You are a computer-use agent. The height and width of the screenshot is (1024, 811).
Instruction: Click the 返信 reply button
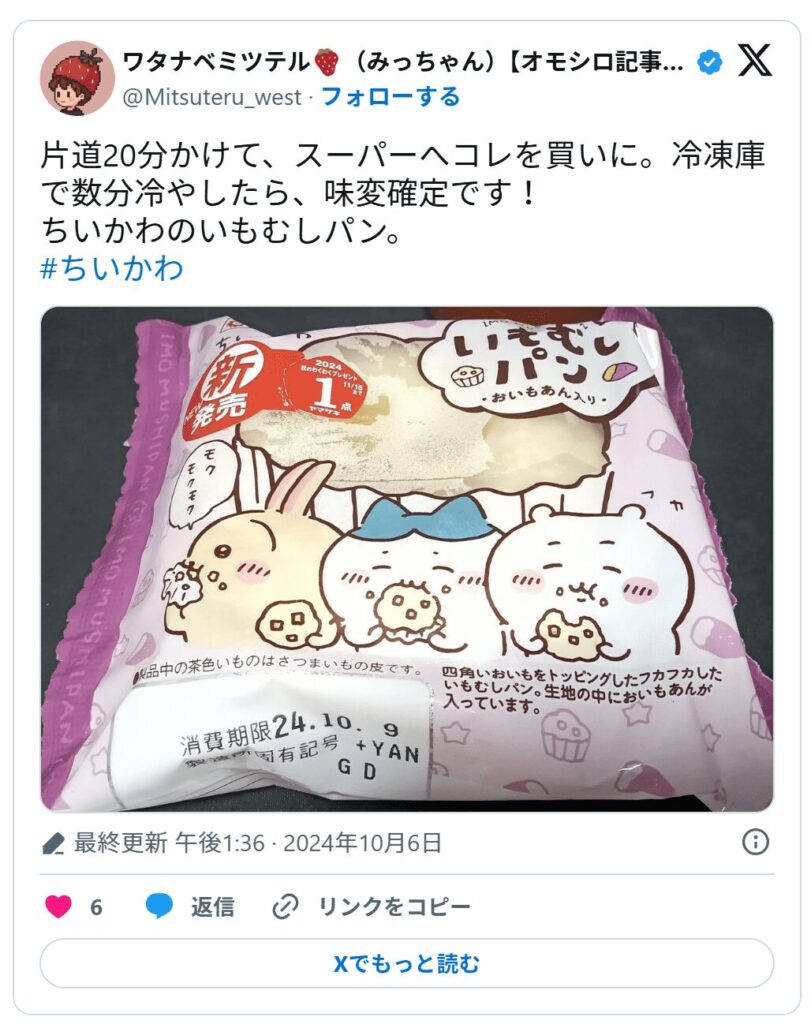(x=212, y=906)
